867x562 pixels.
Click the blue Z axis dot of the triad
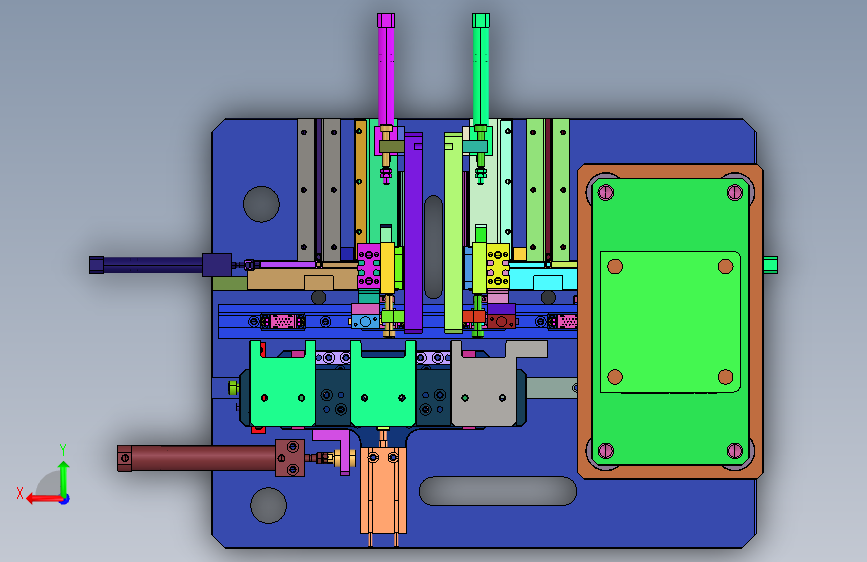click(x=65, y=499)
